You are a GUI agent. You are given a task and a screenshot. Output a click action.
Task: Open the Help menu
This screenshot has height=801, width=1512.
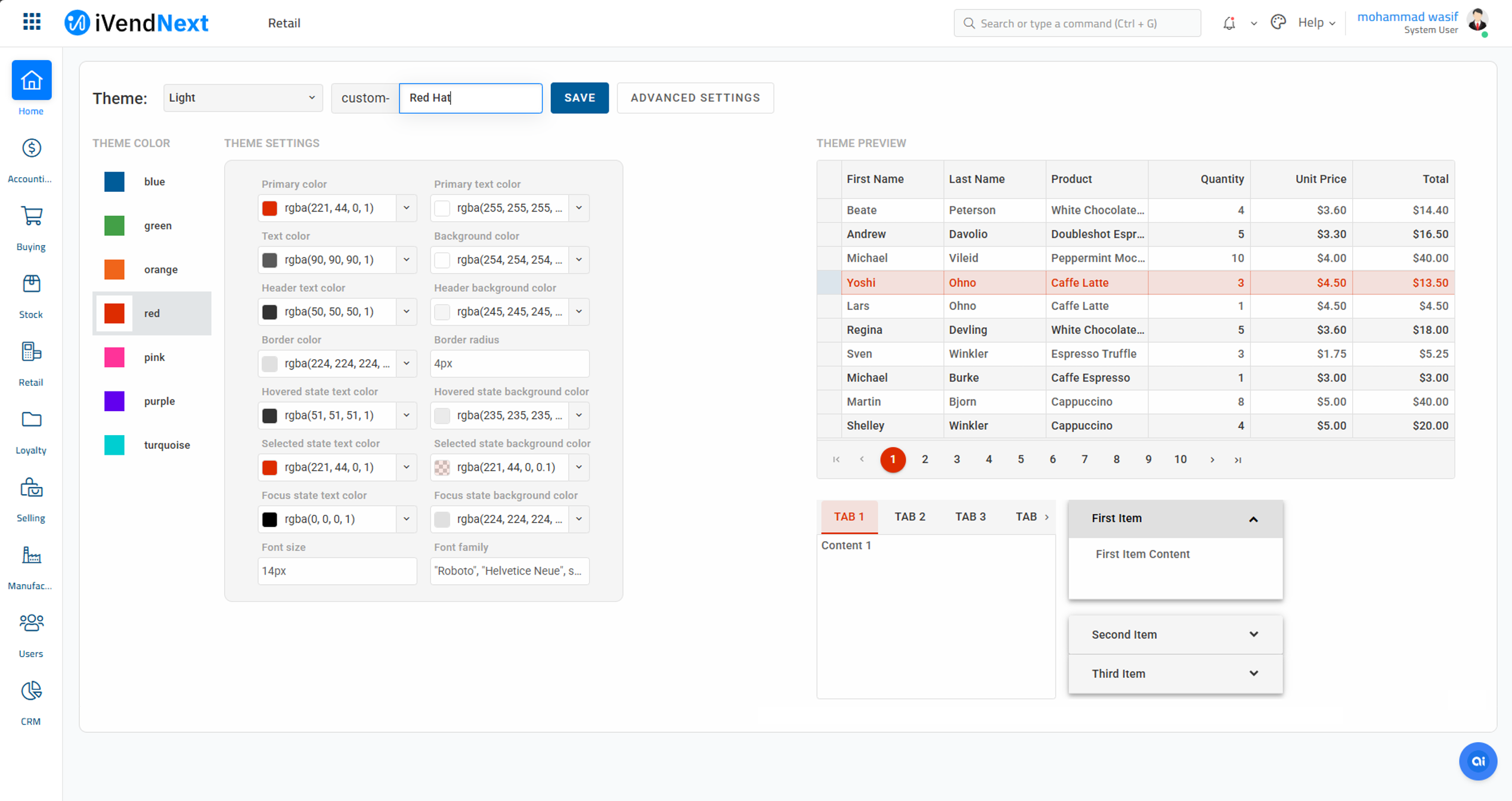[1316, 23]
